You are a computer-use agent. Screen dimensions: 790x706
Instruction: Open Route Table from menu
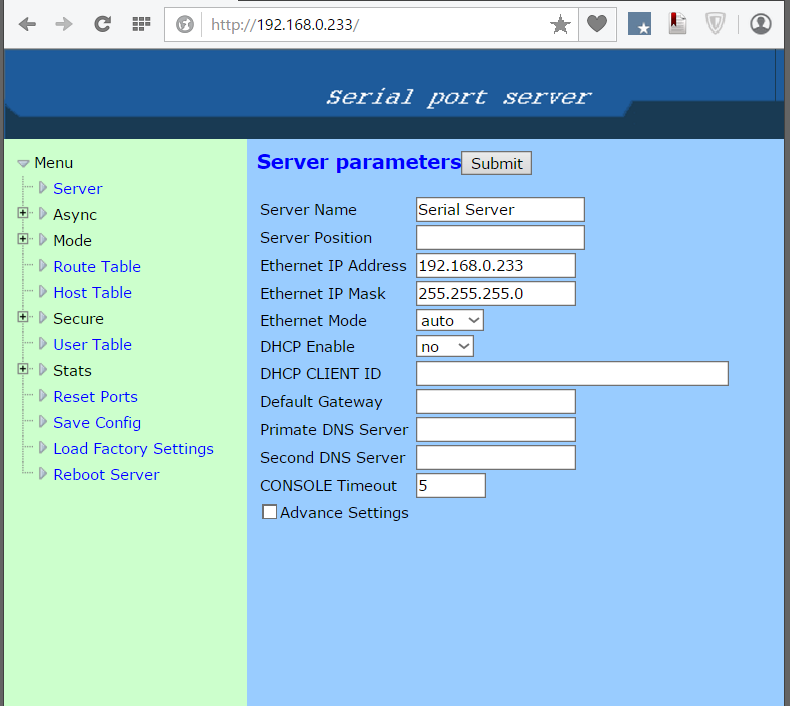click(97, 266)
